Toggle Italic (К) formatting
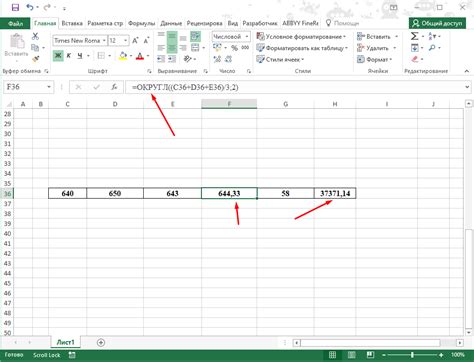Image resolution: width=474 pixels, height=362 pixels. [x=69, y=56]
